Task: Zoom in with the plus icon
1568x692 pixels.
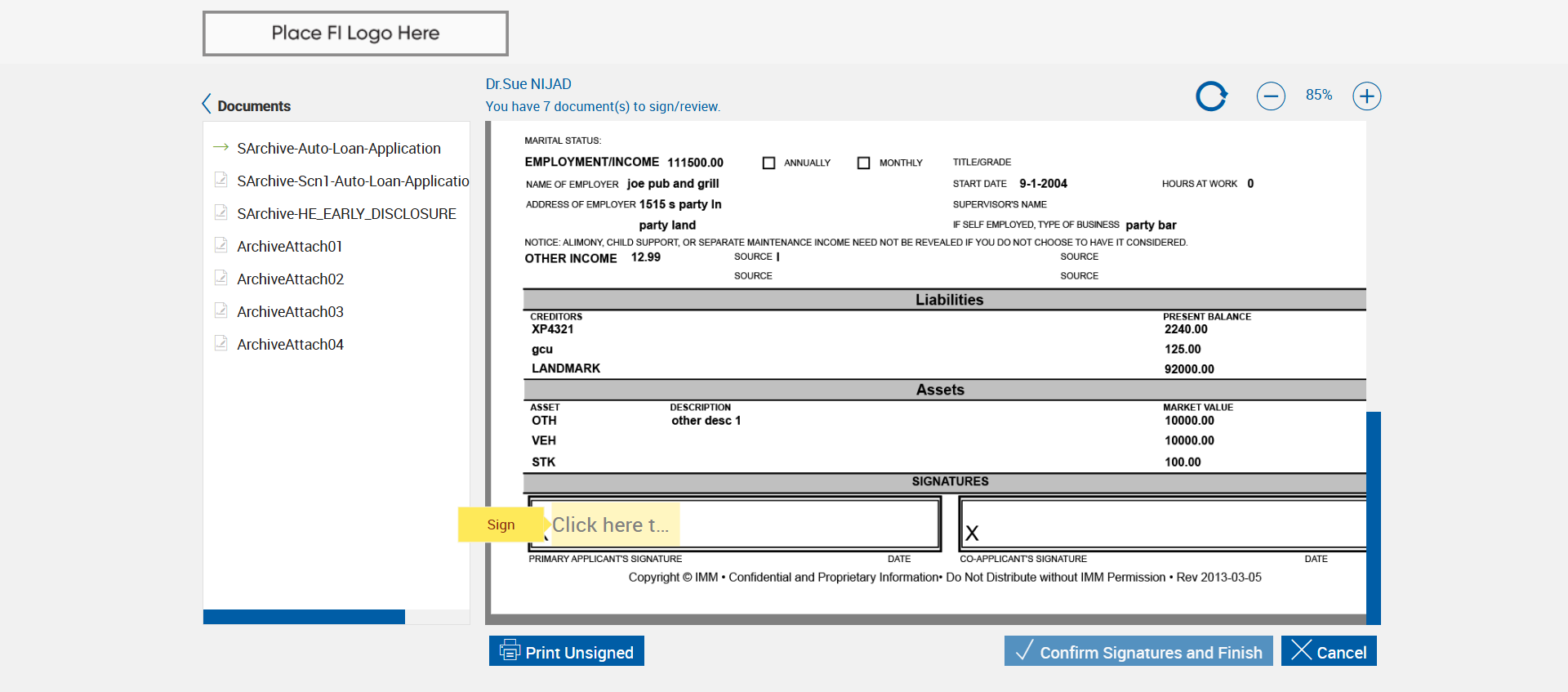Action: point(1366,96)
